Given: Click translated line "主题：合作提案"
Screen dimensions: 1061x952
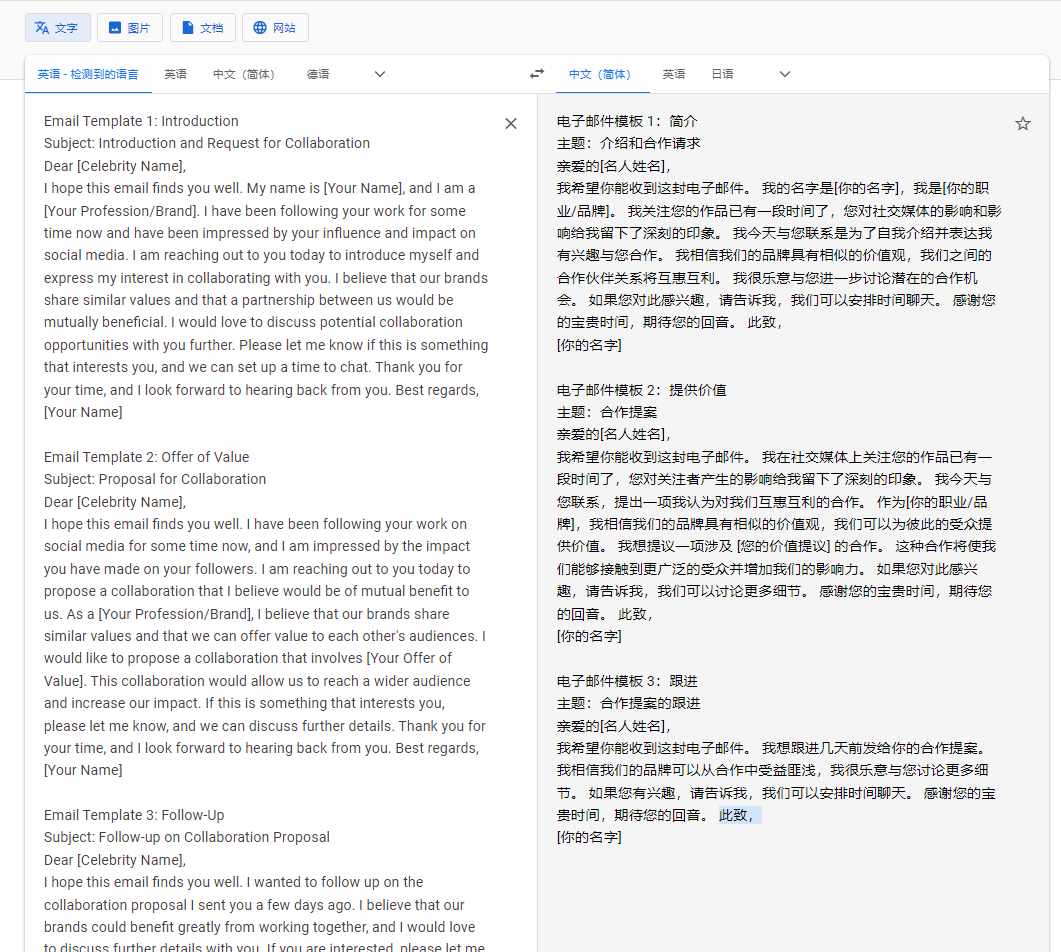Looking at the screenshot, I should coord(607,413).
